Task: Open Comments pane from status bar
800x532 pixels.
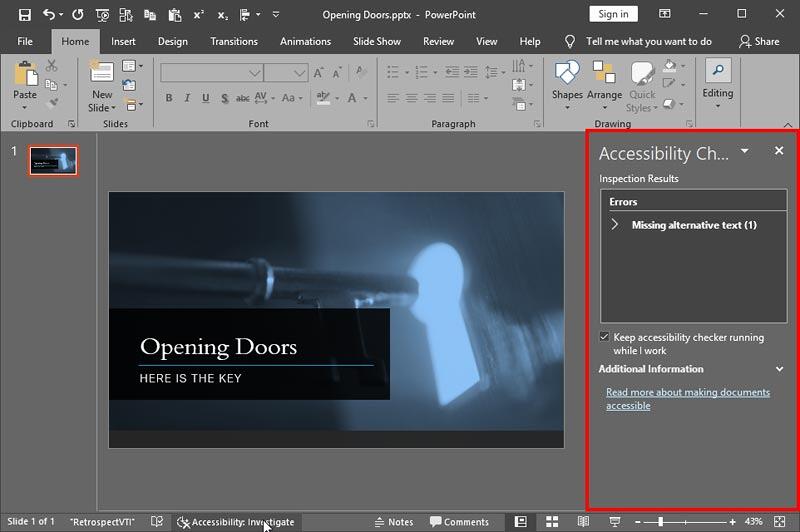Action: 459,522
